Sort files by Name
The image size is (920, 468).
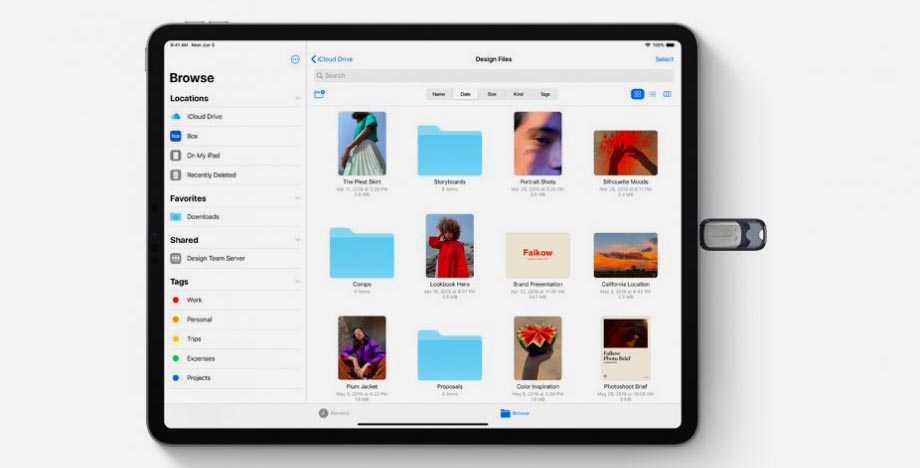[x=439, y=94]
